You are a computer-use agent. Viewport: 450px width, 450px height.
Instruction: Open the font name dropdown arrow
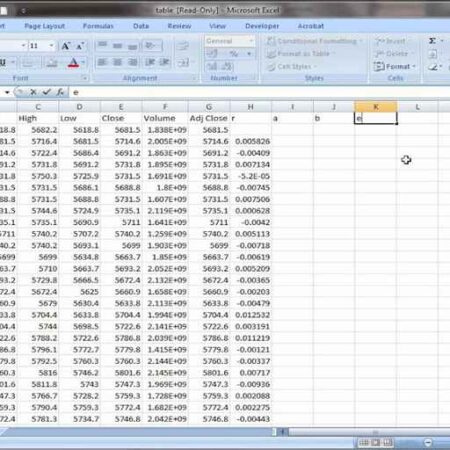[x=23, y=45]
